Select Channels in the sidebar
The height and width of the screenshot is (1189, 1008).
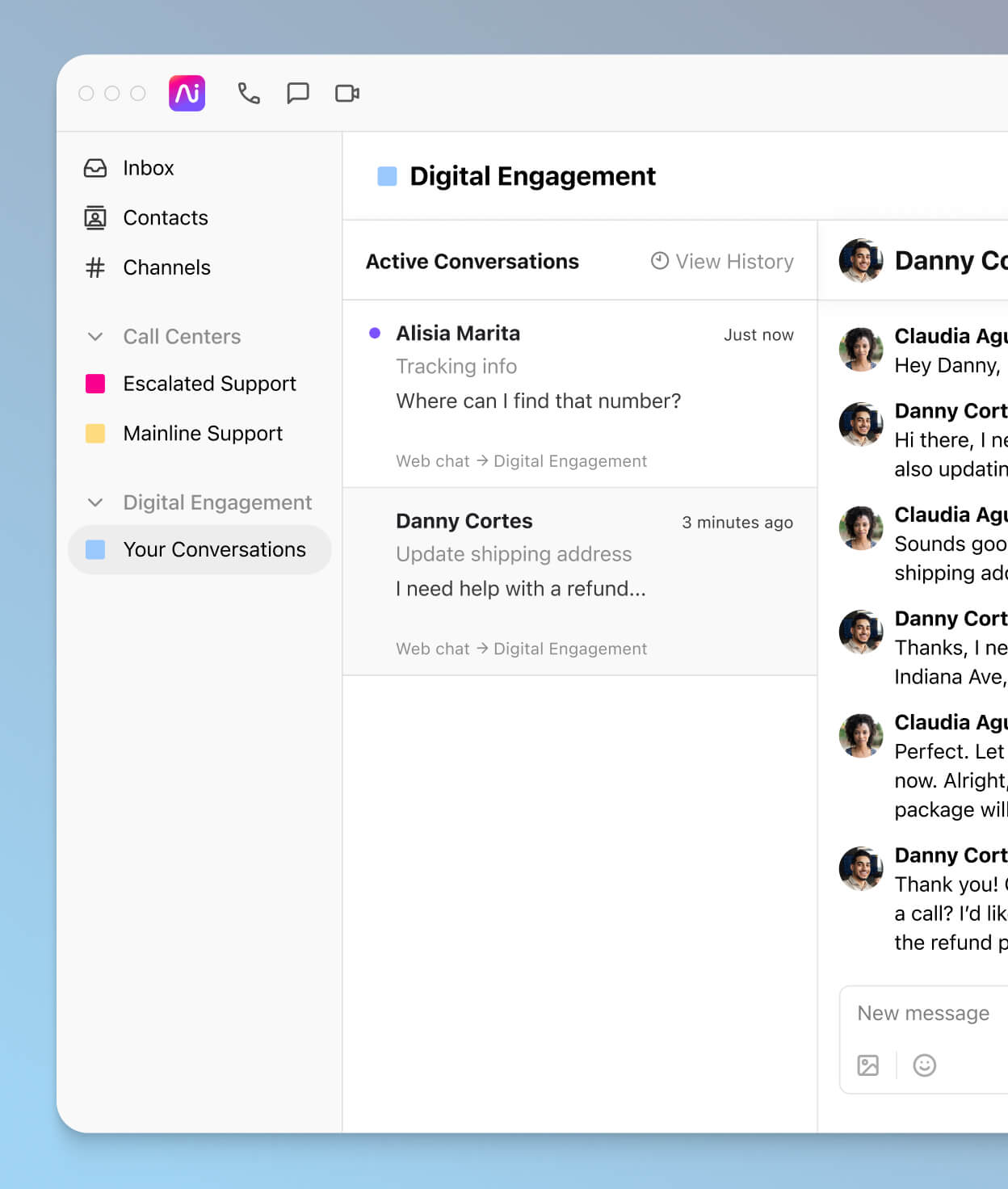point(166,267)
